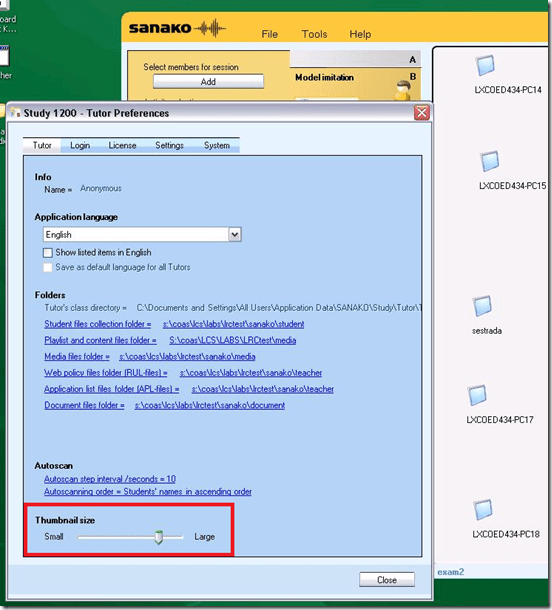Open Application list files folder (APL-files) link
This screenshot has width=552, height=610.
pos(112,389)
